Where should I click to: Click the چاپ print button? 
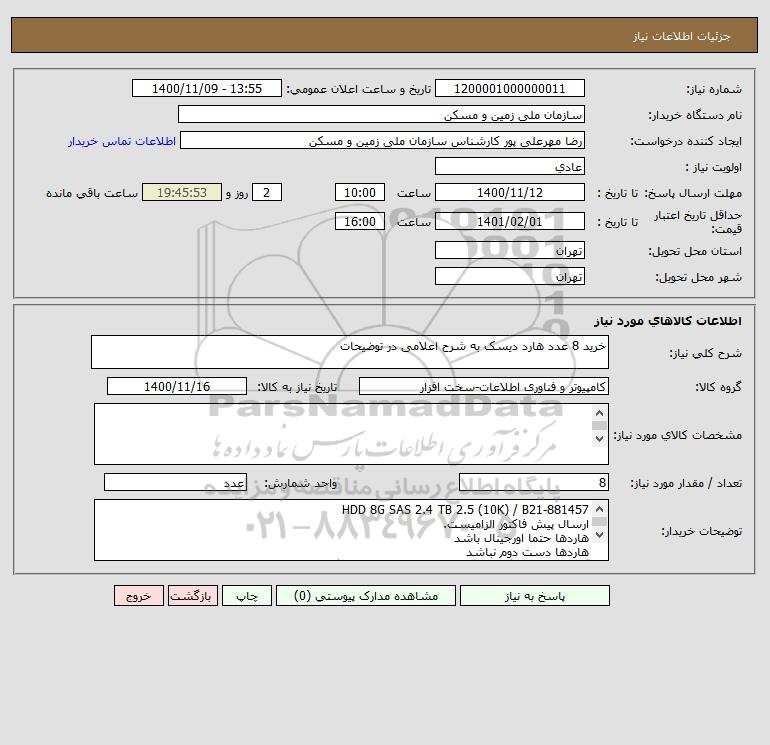point(247,596)
